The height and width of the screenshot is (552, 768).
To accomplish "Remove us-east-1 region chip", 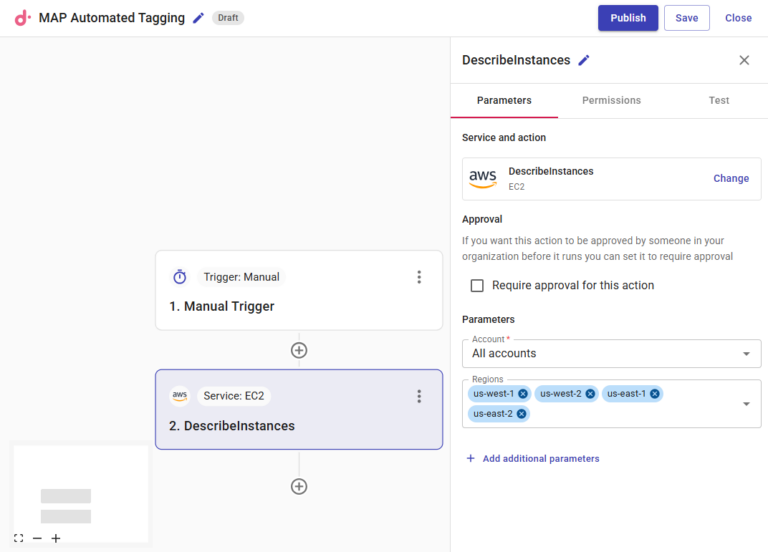I will click(655, 394).
